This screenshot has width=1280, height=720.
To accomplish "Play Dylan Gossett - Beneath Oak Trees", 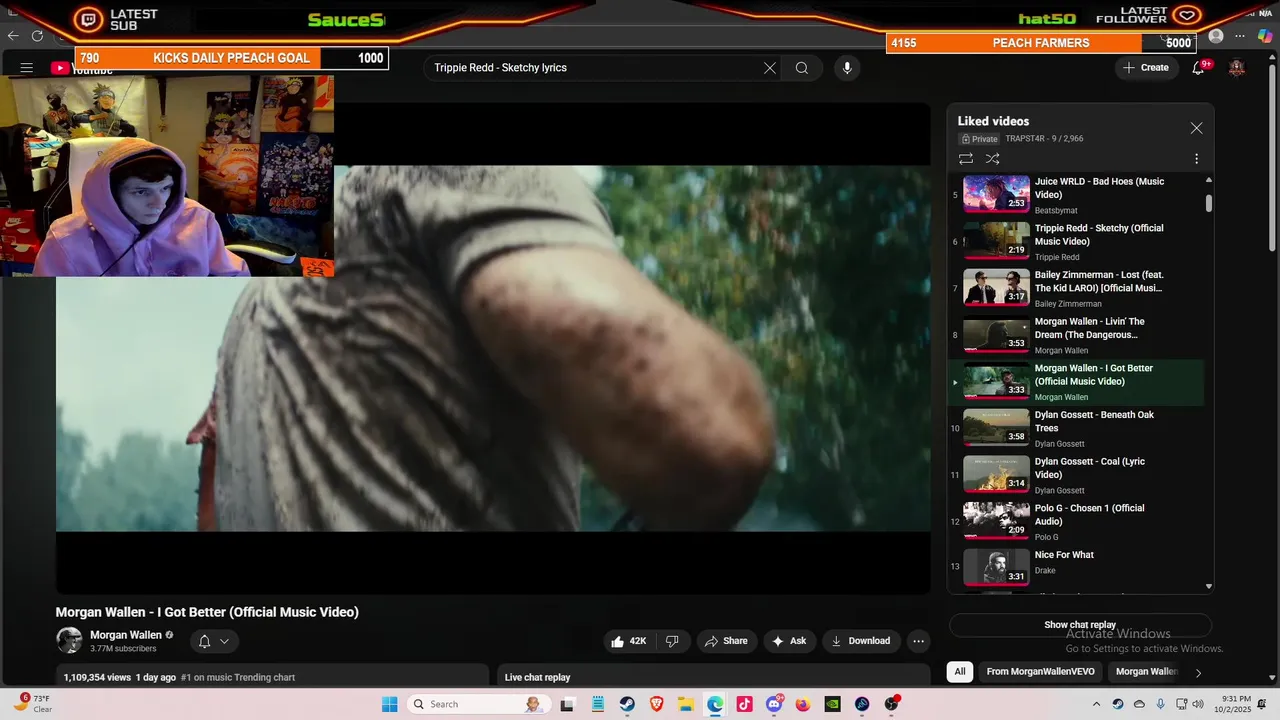I will (1077, 428).
